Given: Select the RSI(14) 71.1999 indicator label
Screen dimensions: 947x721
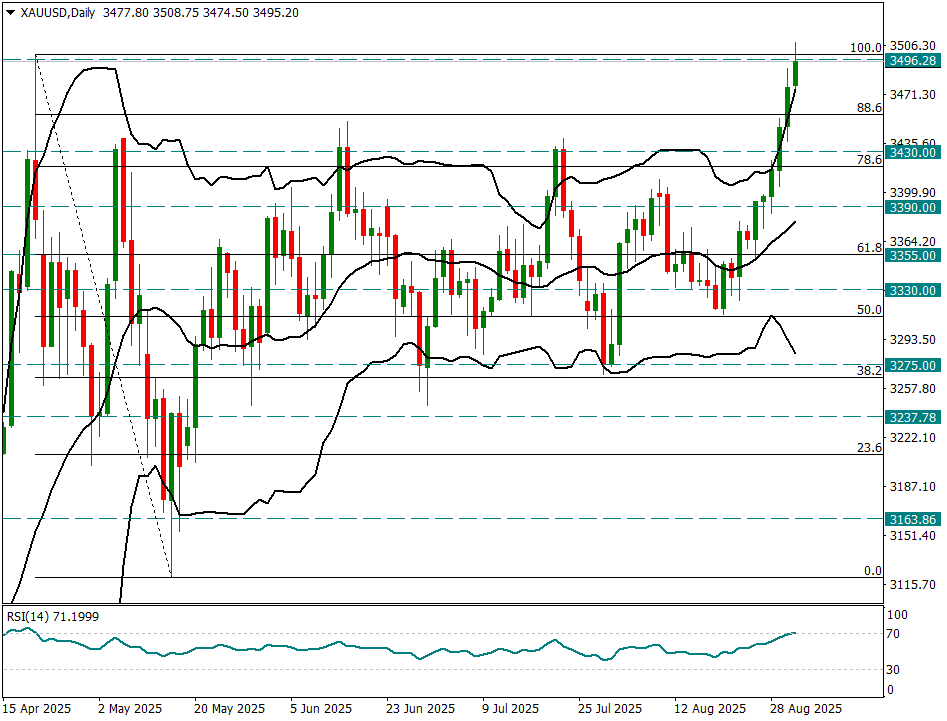Looking at the screenshot, I should [x=53, y=617].
